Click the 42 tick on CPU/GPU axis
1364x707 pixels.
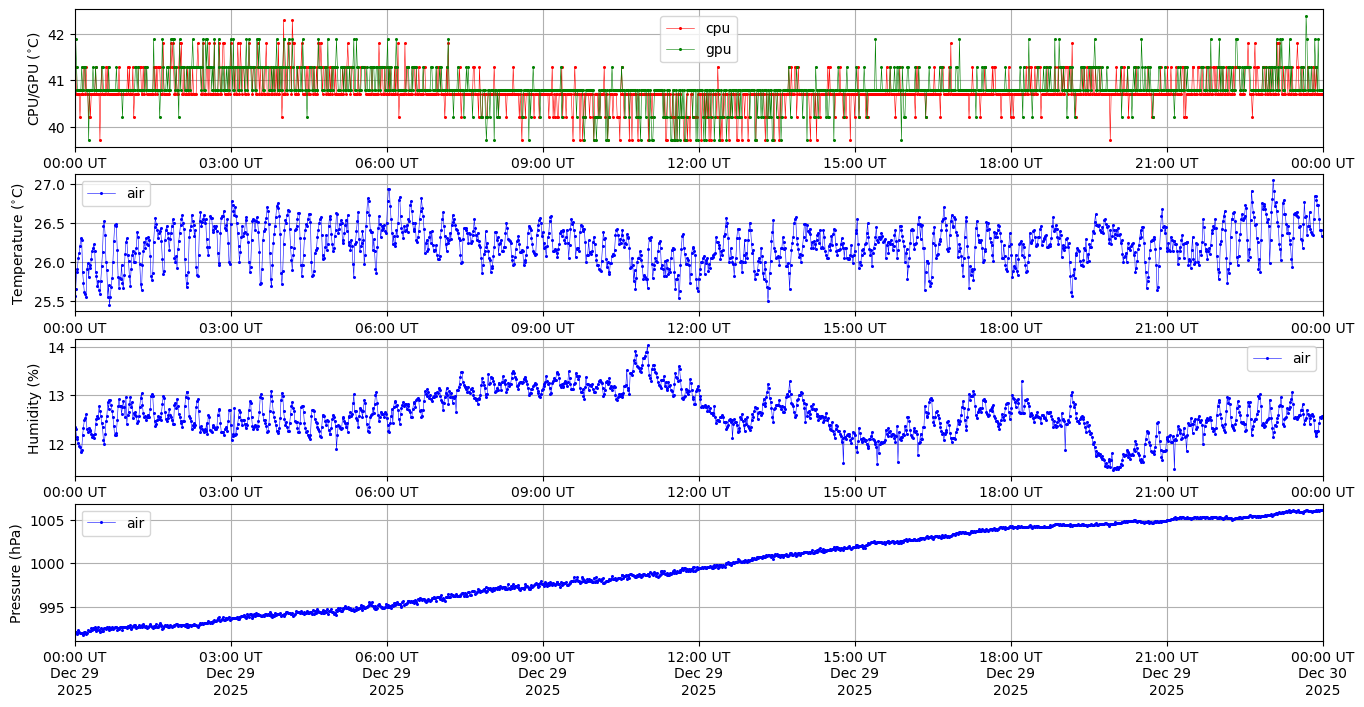[x=56, y=35]
